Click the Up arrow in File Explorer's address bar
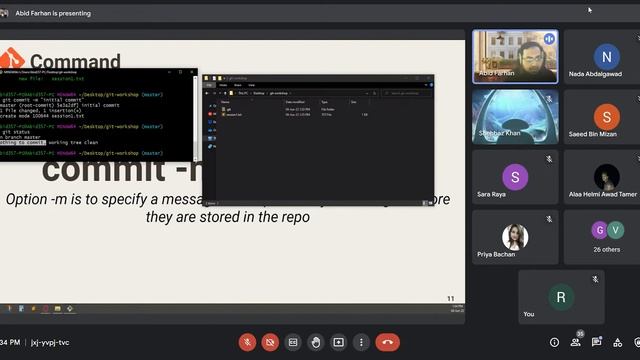640x360 pixels. click(225, 93)
